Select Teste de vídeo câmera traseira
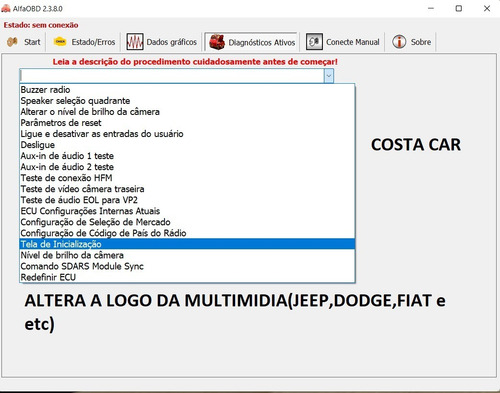The height and width of the screenshot is (393, 500). [x=187, y=189]
